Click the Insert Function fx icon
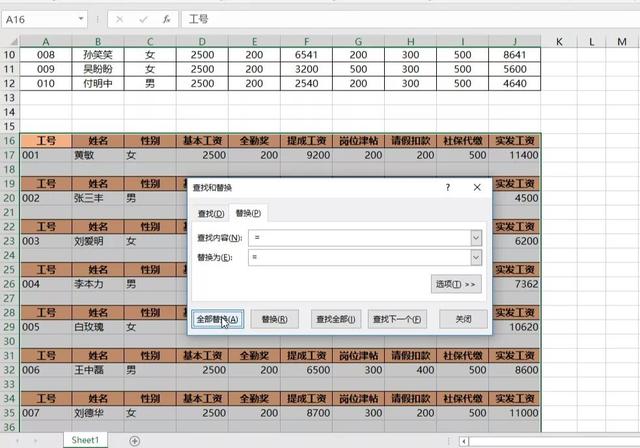This screenshot has width=640, height=448. point(167,19)
